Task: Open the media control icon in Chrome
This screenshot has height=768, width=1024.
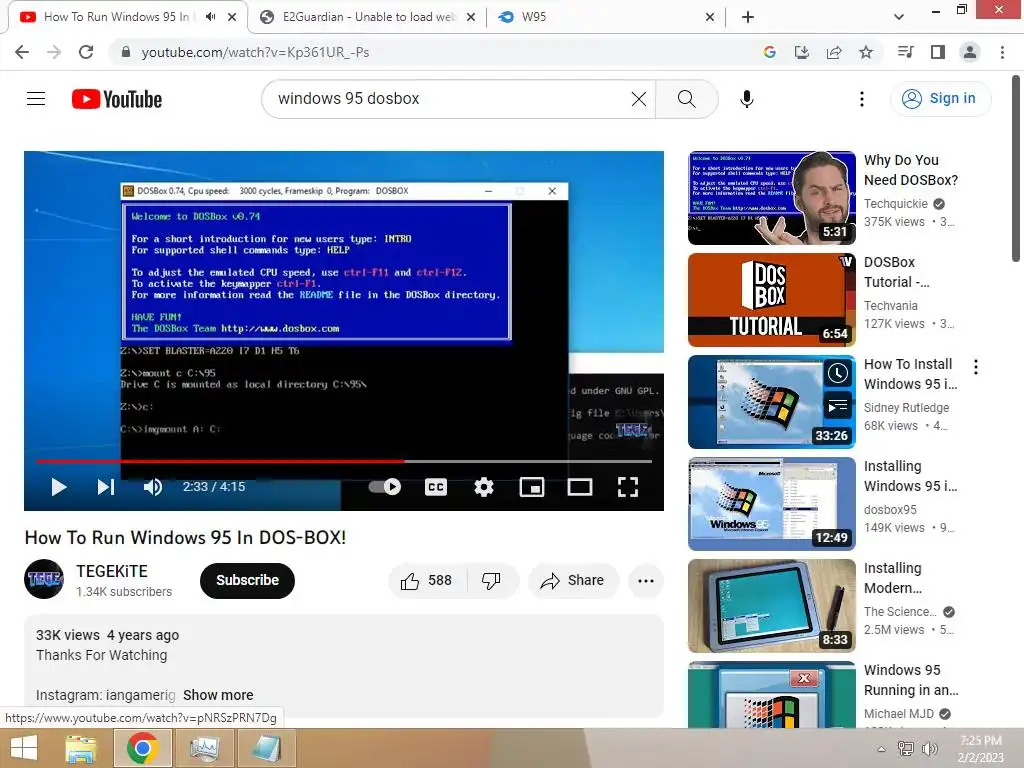Action: [x=905, y=52]
